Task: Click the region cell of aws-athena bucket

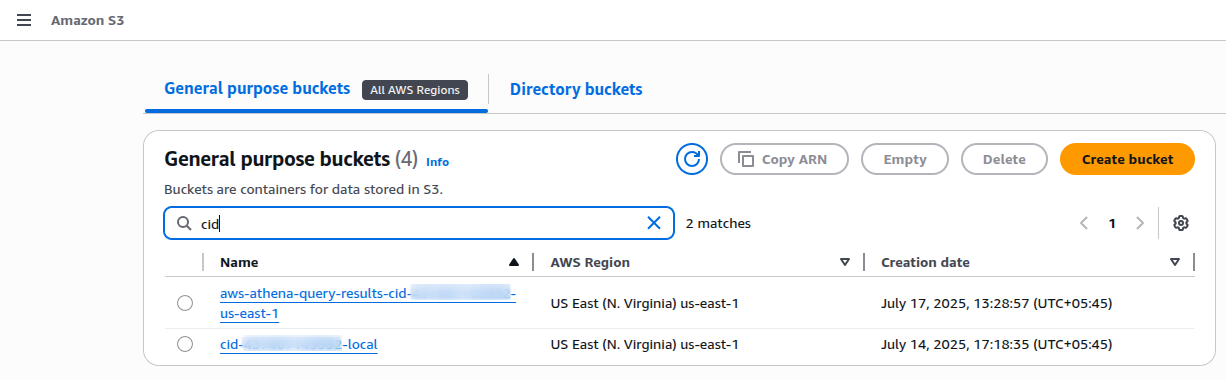Action: (645, 303)
